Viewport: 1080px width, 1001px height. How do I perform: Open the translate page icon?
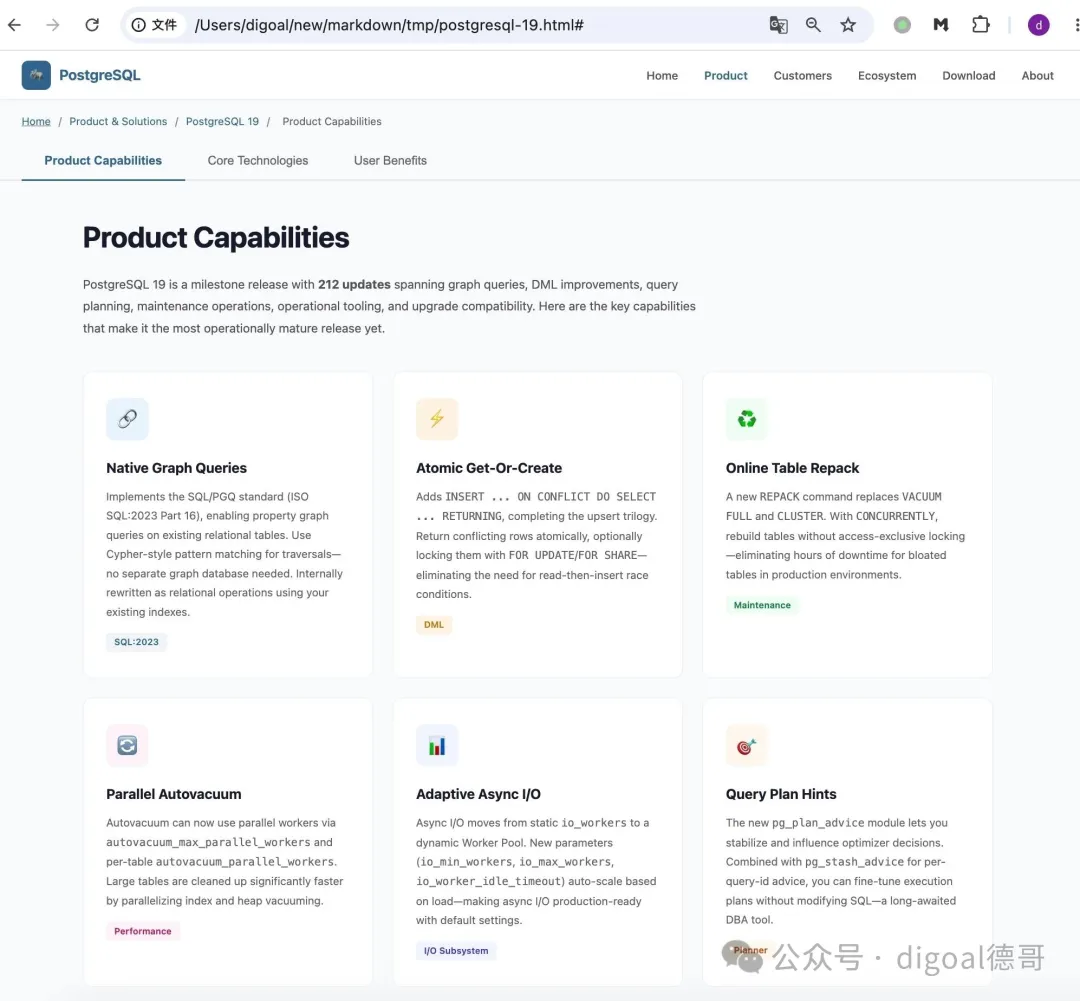point(778,25)
